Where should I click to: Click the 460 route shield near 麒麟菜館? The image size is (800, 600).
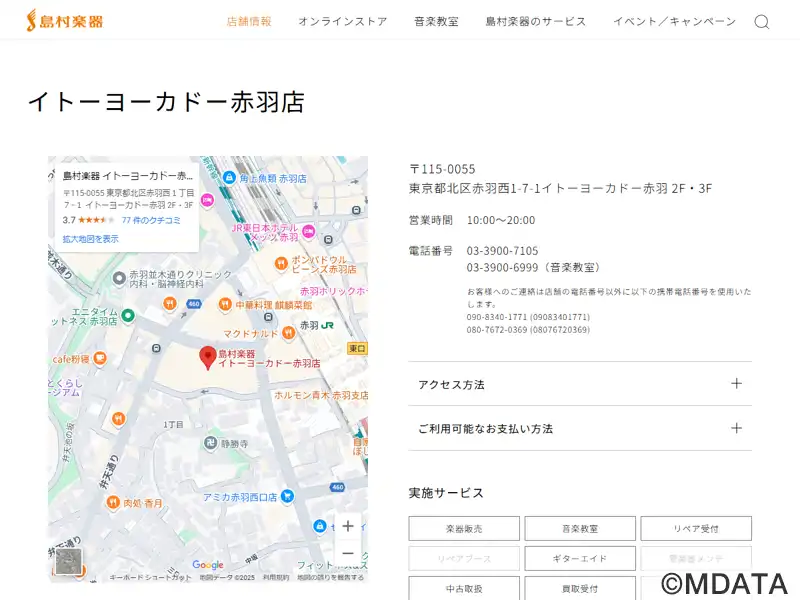(x=194, y=304)
